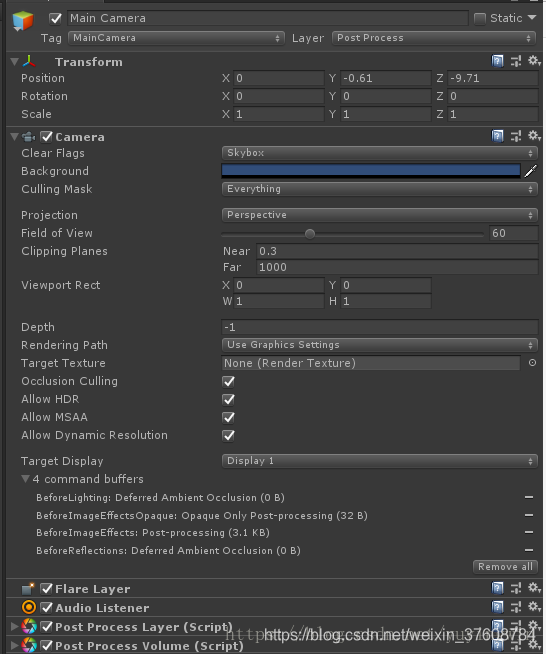Open Projection dropdown showing Perspective
The width and height of the screenshot is (546, 654).
coord(380,215)
